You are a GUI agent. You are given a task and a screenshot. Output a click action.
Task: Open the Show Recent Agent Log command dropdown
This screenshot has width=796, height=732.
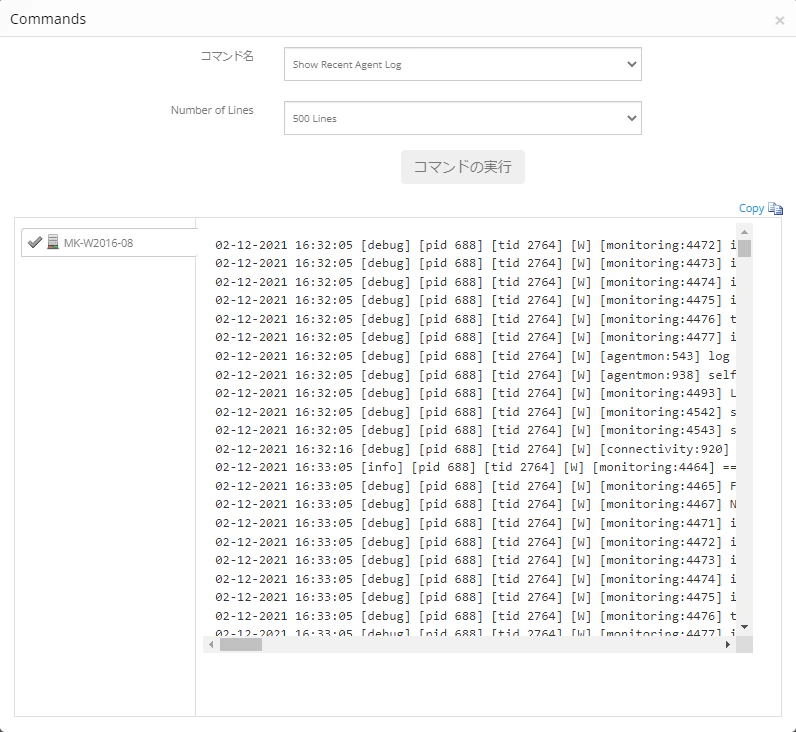pos(462,64)
